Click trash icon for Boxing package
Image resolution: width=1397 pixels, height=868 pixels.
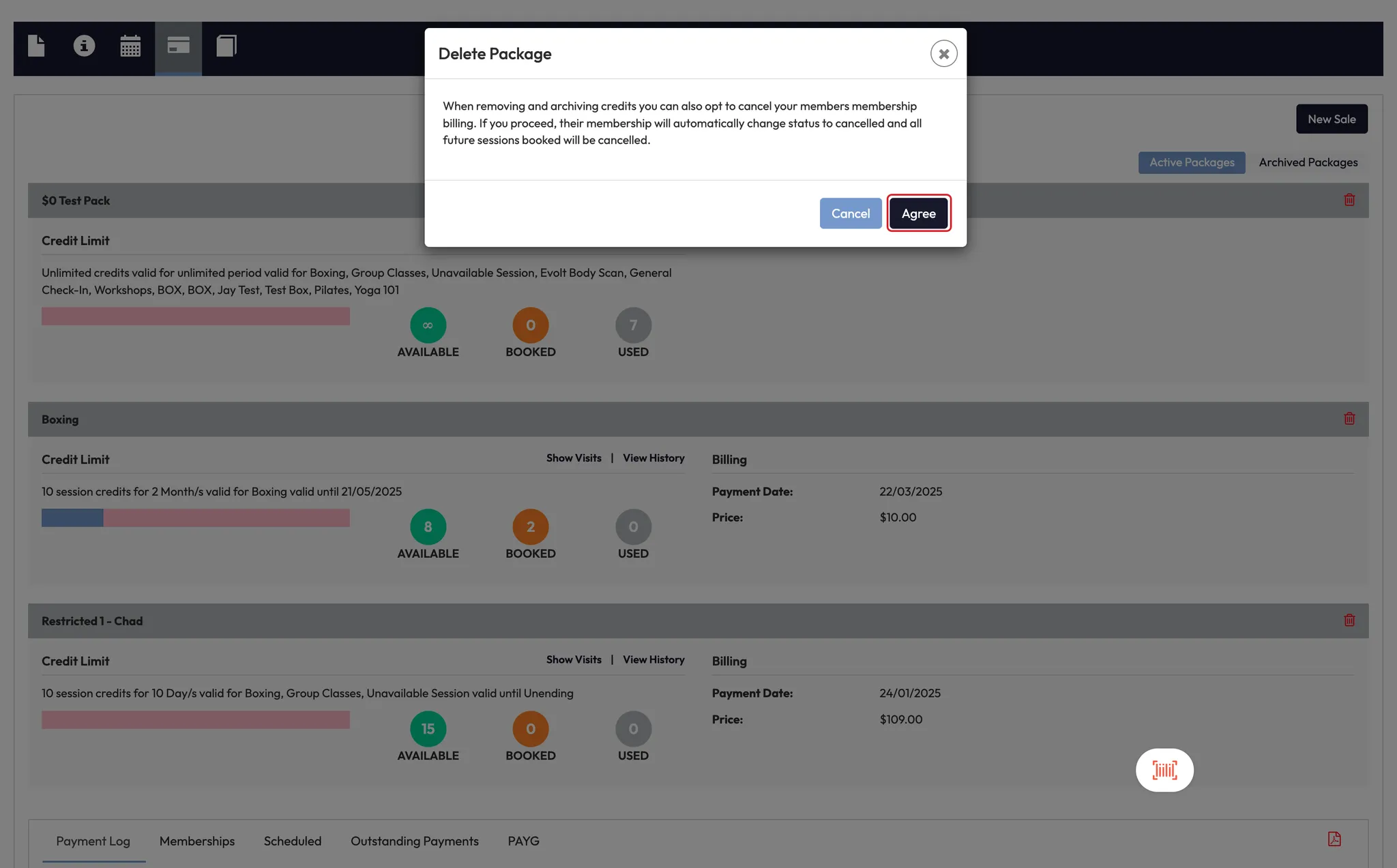[1349, 419]
